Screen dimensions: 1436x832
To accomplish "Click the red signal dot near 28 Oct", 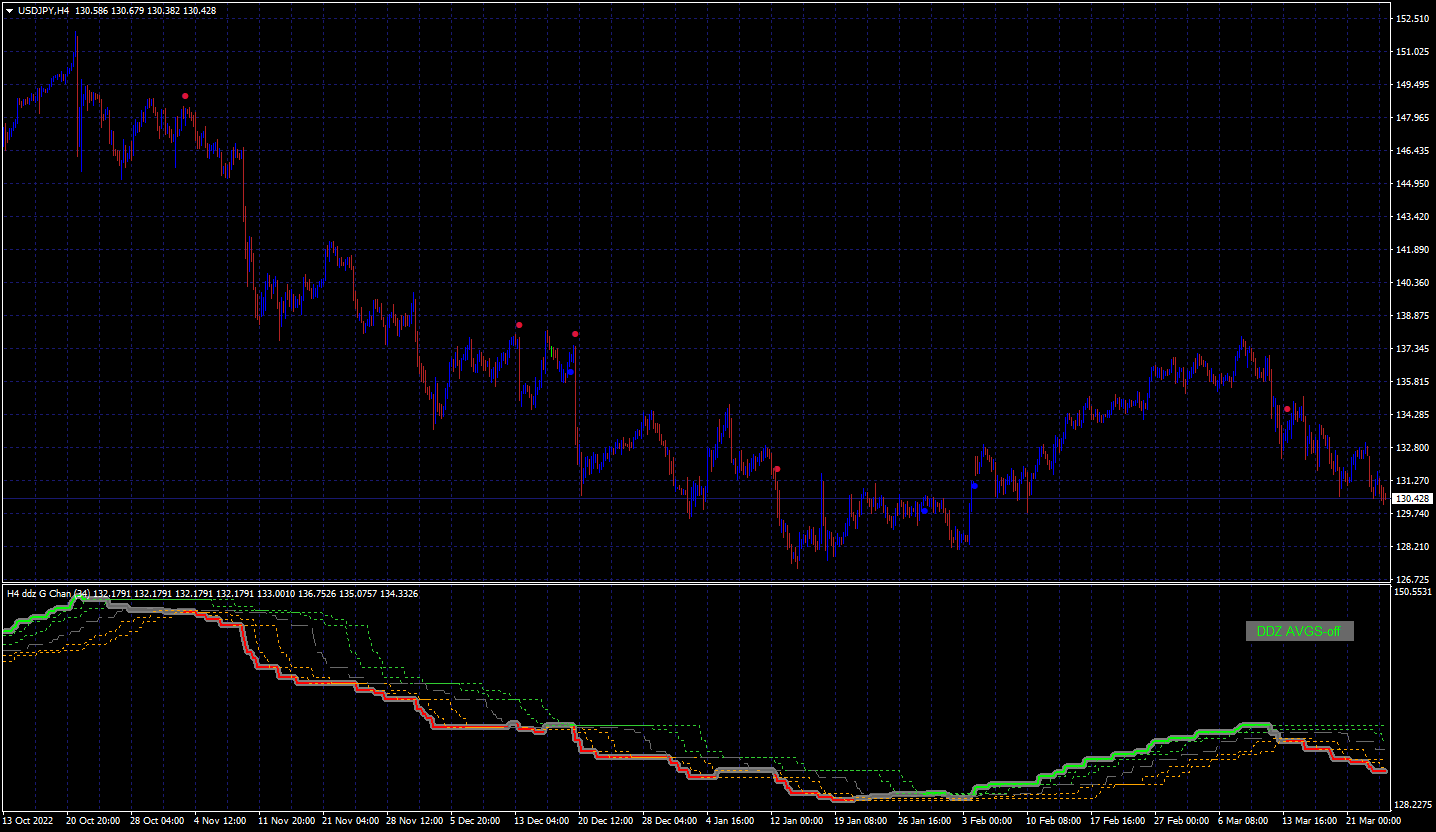I will point(185,96).
